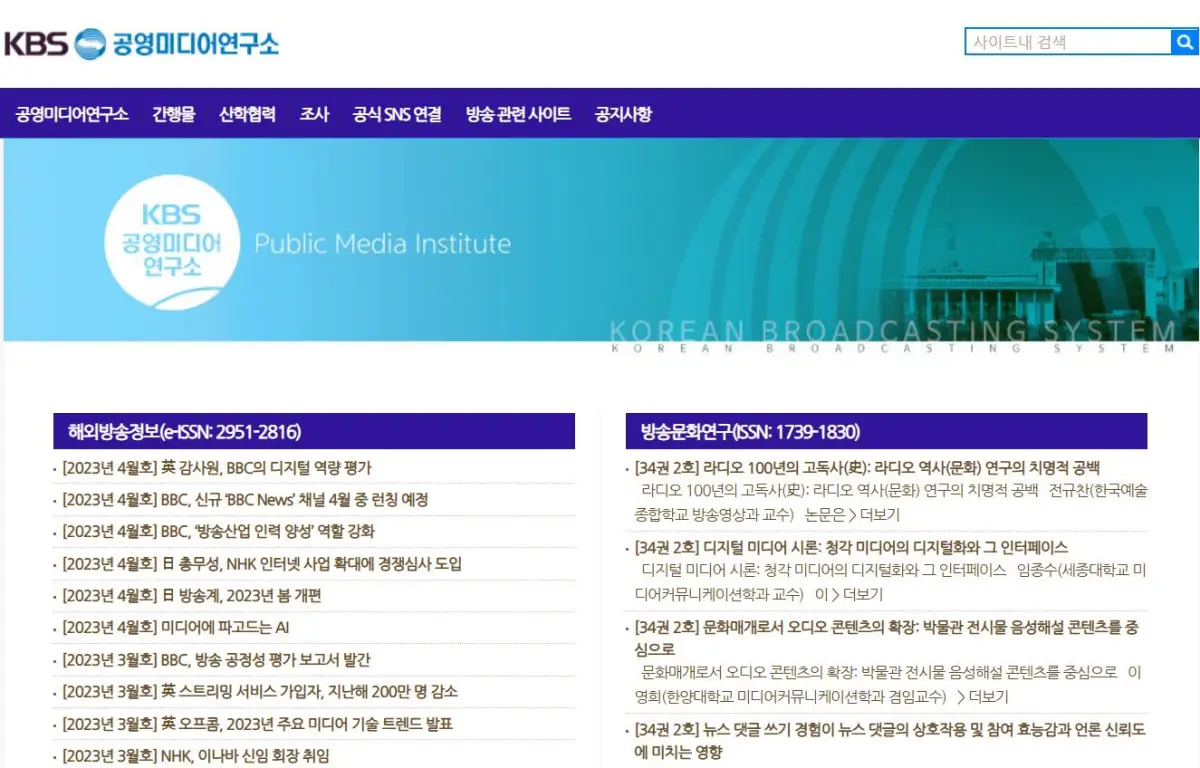Select 산학협력 from the navigation bar
This screenshot has height=768, width=1200.
coord(247,114)
